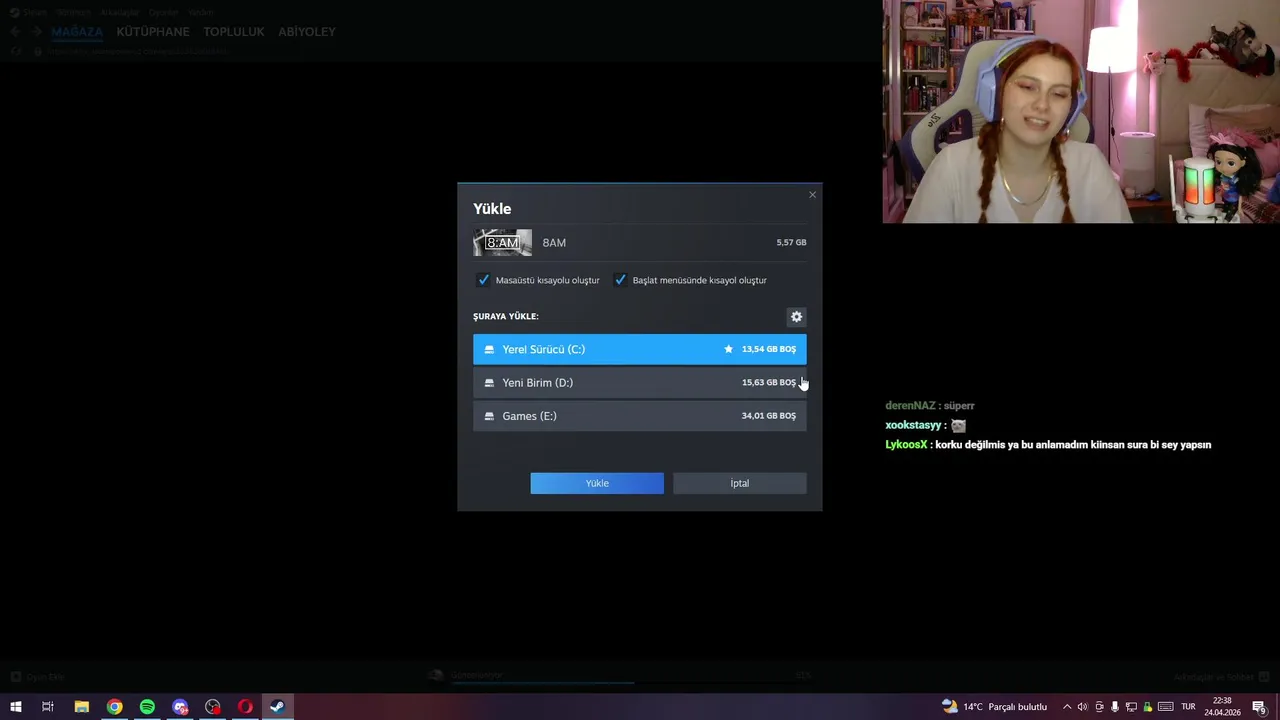Click the 15,63 GB BOŞ free-space text
This screenshot has height=720, width=1280.
(769, 383)
